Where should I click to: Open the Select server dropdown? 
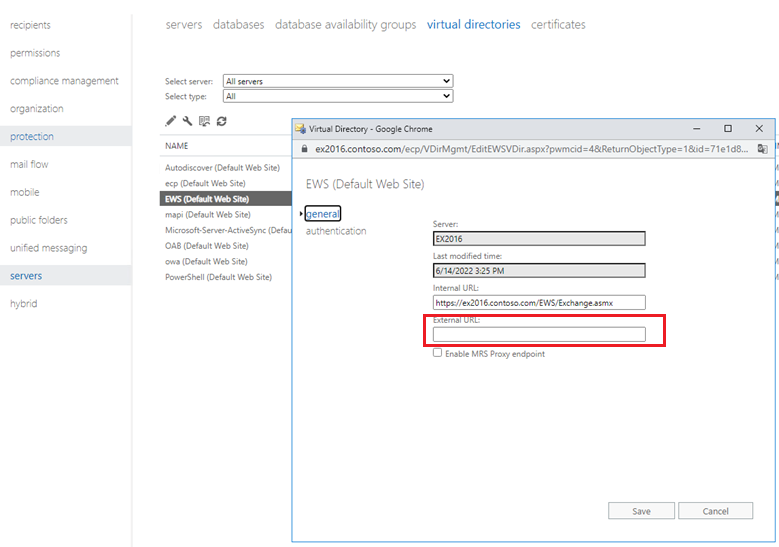[x=338, y=81]
